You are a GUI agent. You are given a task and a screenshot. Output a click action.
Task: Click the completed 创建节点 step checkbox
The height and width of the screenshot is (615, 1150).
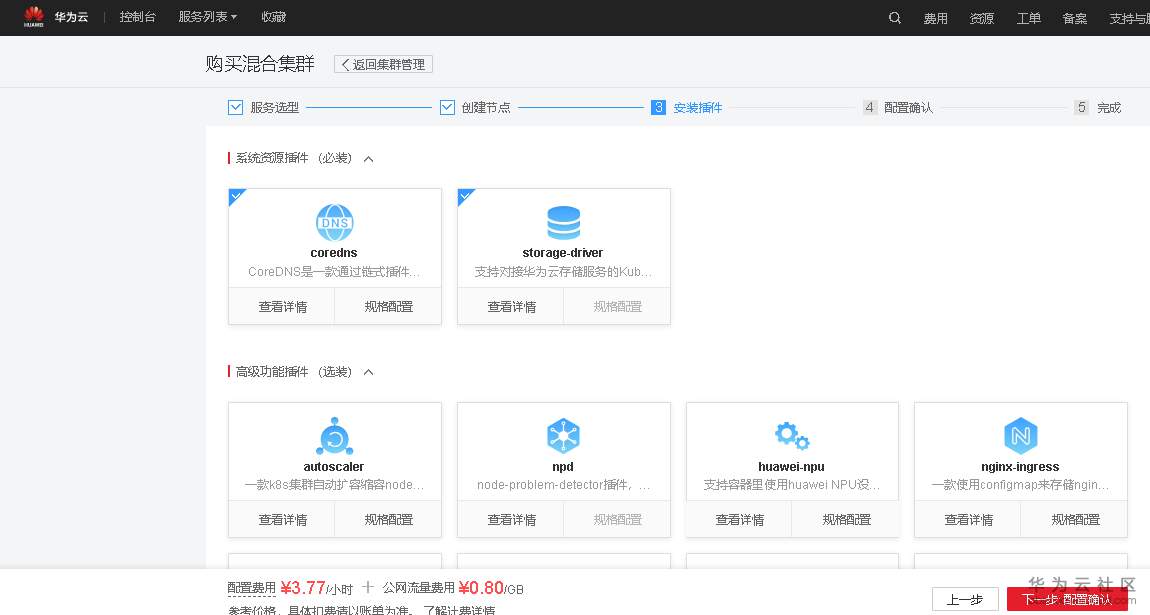click(447, 108)
